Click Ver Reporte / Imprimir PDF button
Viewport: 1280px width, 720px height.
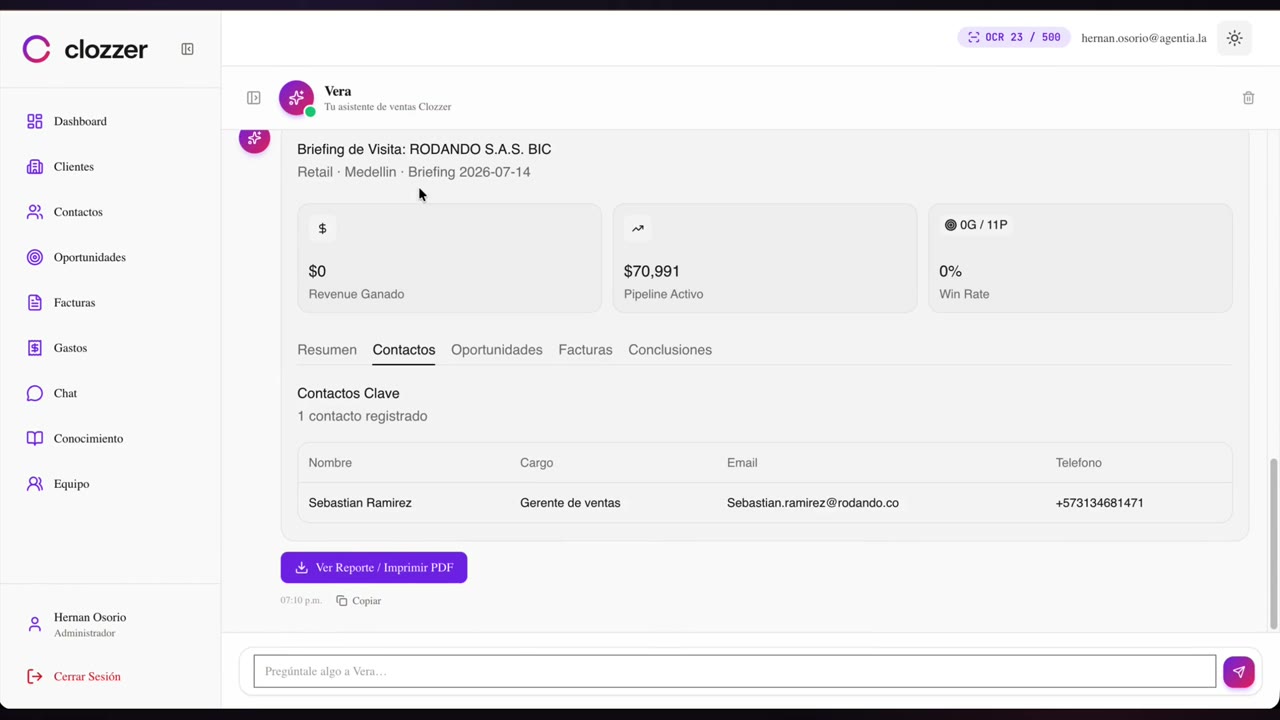click(x=374, y=568)
